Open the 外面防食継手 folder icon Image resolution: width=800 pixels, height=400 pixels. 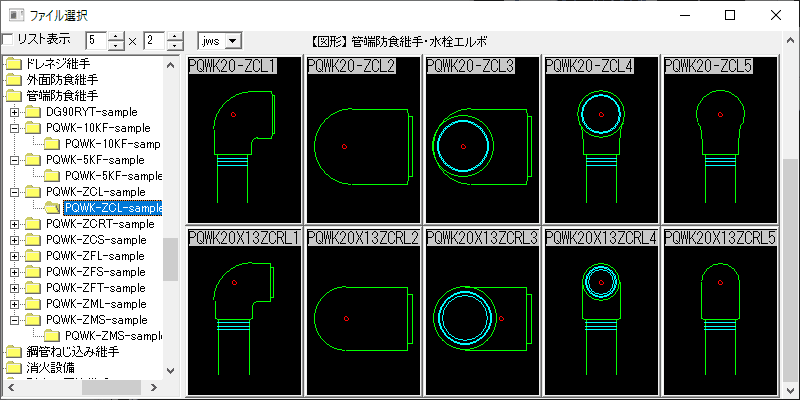pos(13,80)
